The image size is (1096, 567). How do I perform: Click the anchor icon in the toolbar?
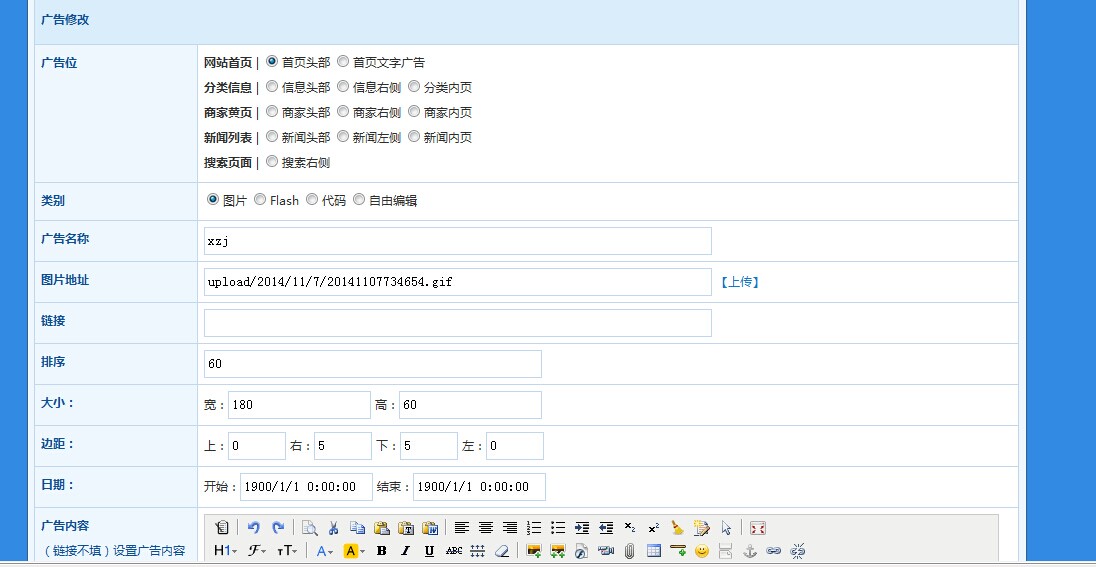coord(750,551)
